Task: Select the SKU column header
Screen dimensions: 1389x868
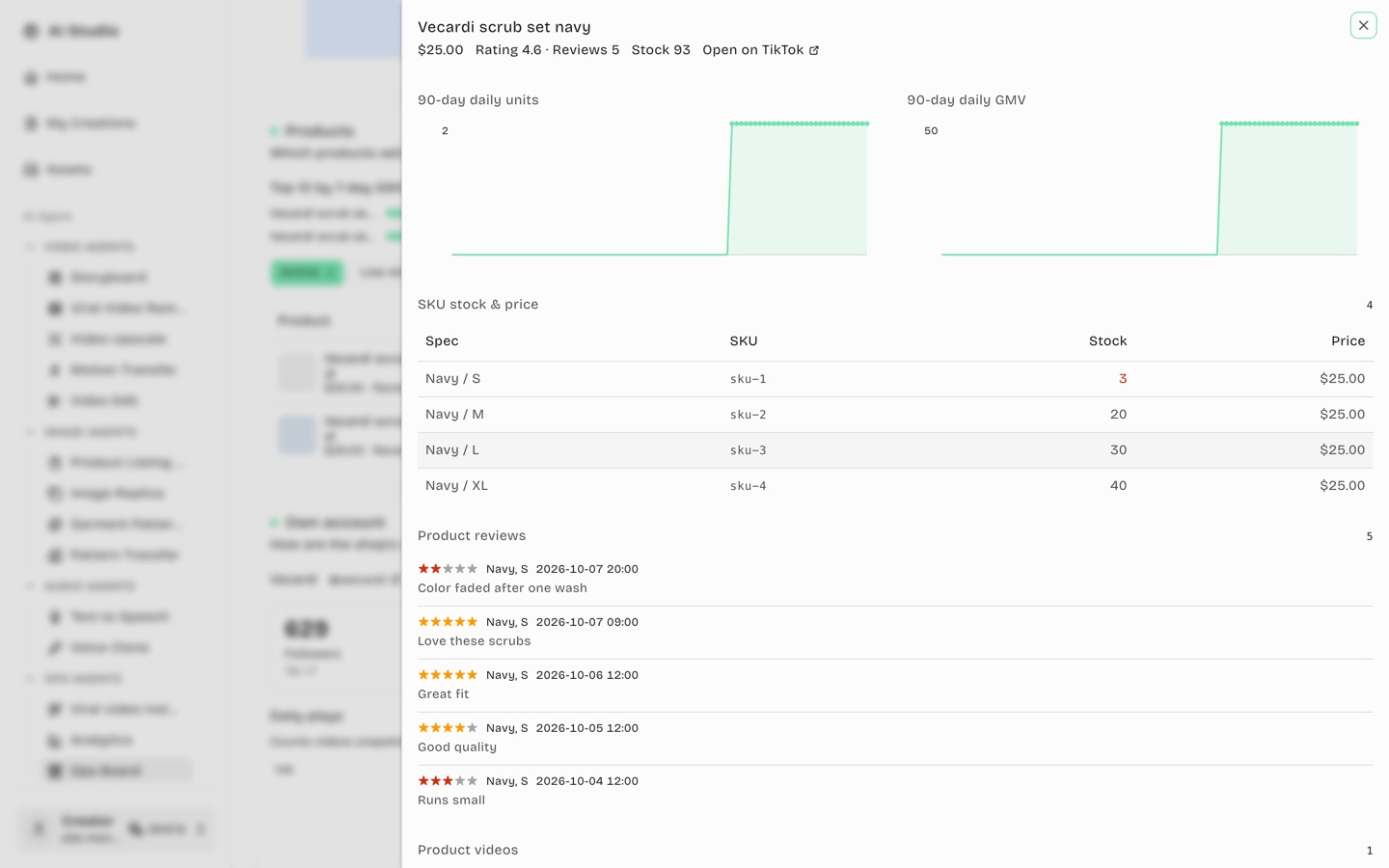Action: pos(744,341)
